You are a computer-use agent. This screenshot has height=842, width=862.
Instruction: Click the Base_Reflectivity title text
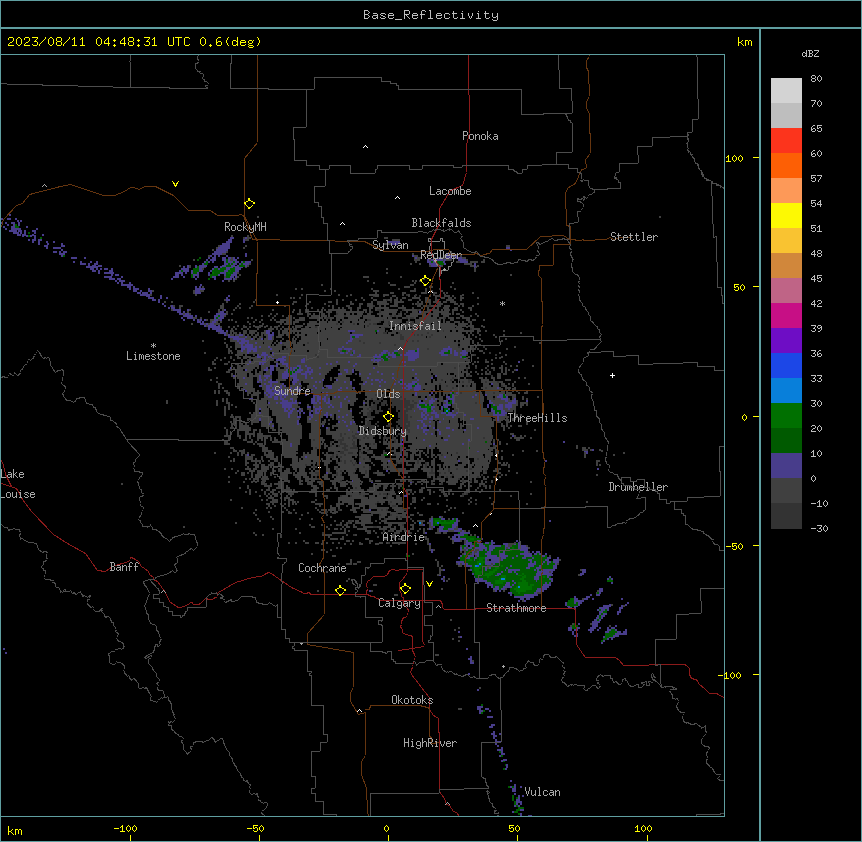[x=431, y=15]
